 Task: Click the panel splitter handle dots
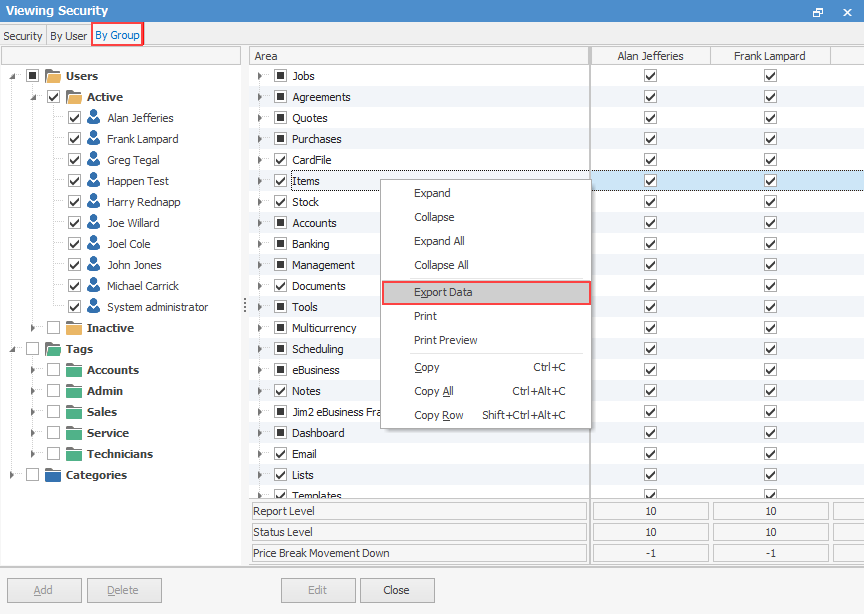tap(244, 306)
